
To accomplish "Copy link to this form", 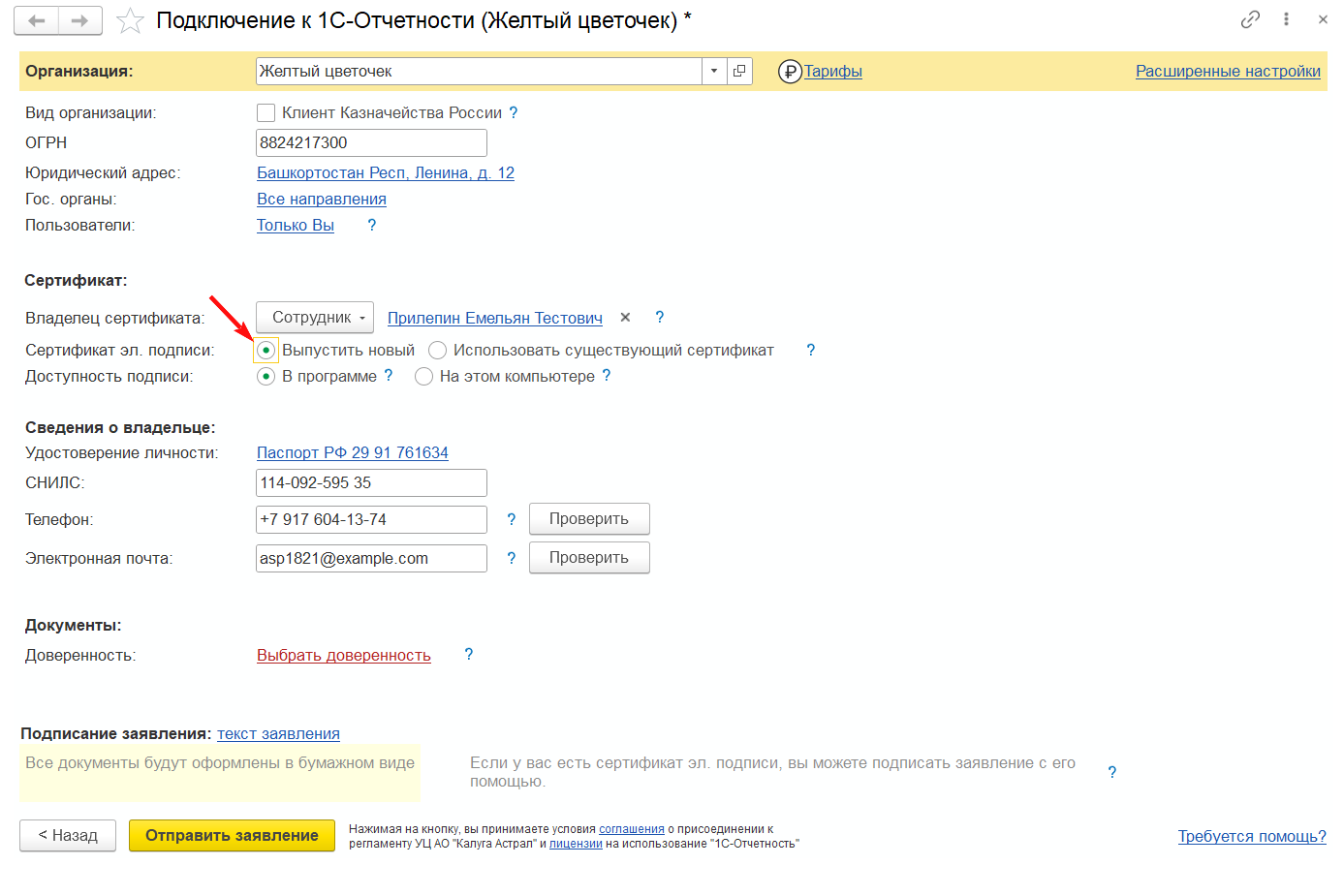I will coord(1250,19).
